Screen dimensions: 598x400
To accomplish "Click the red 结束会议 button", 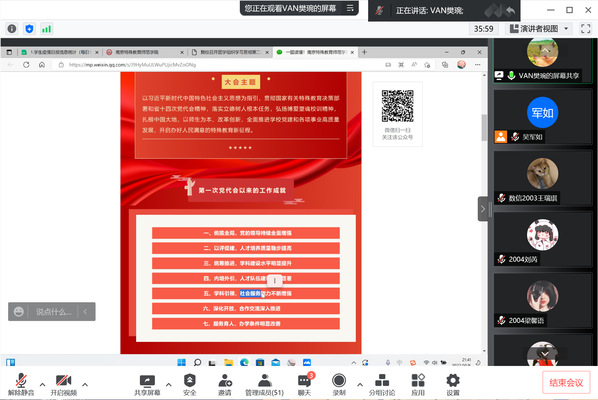I will (566, 382).
